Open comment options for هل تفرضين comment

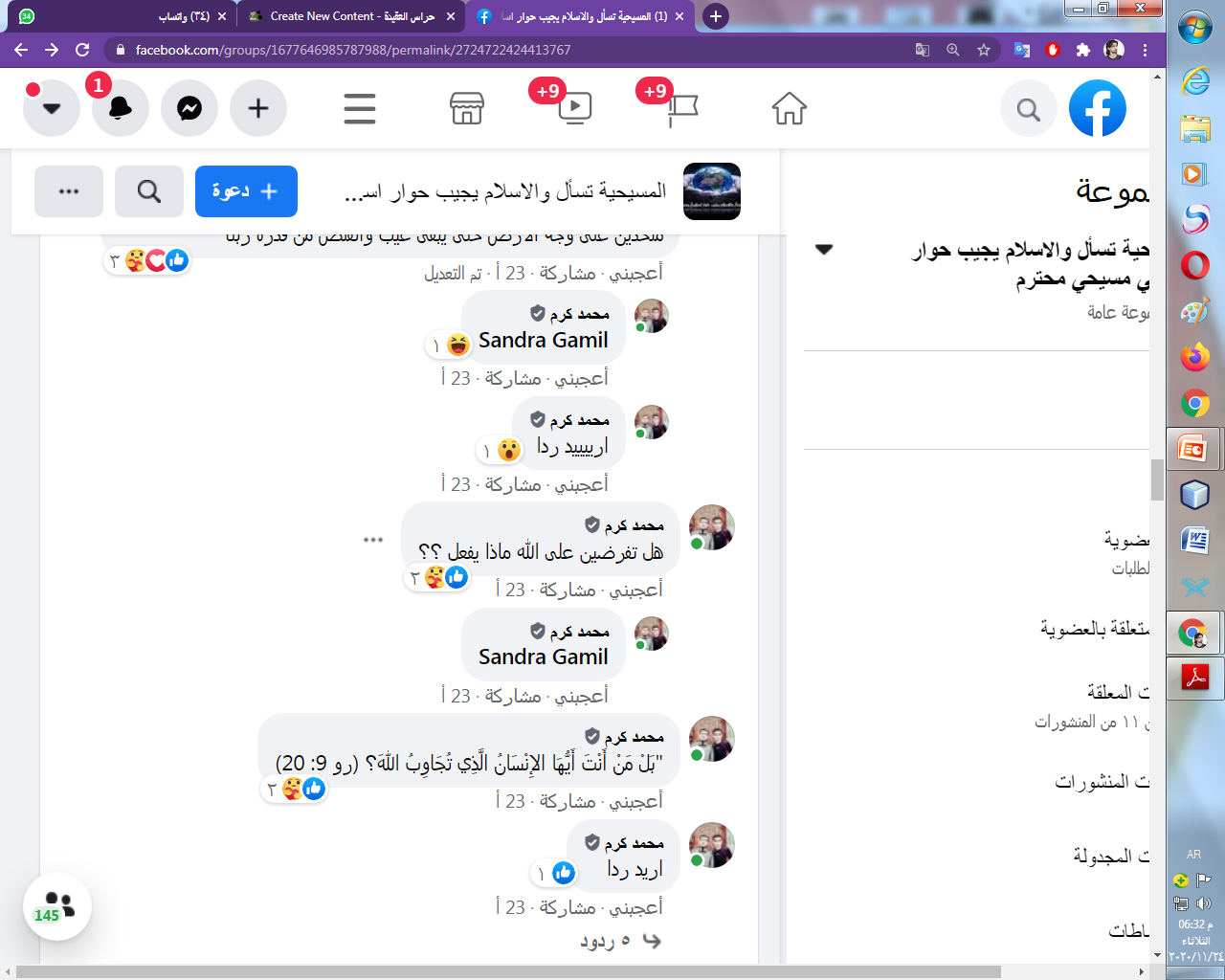click(x=373, y=540)
